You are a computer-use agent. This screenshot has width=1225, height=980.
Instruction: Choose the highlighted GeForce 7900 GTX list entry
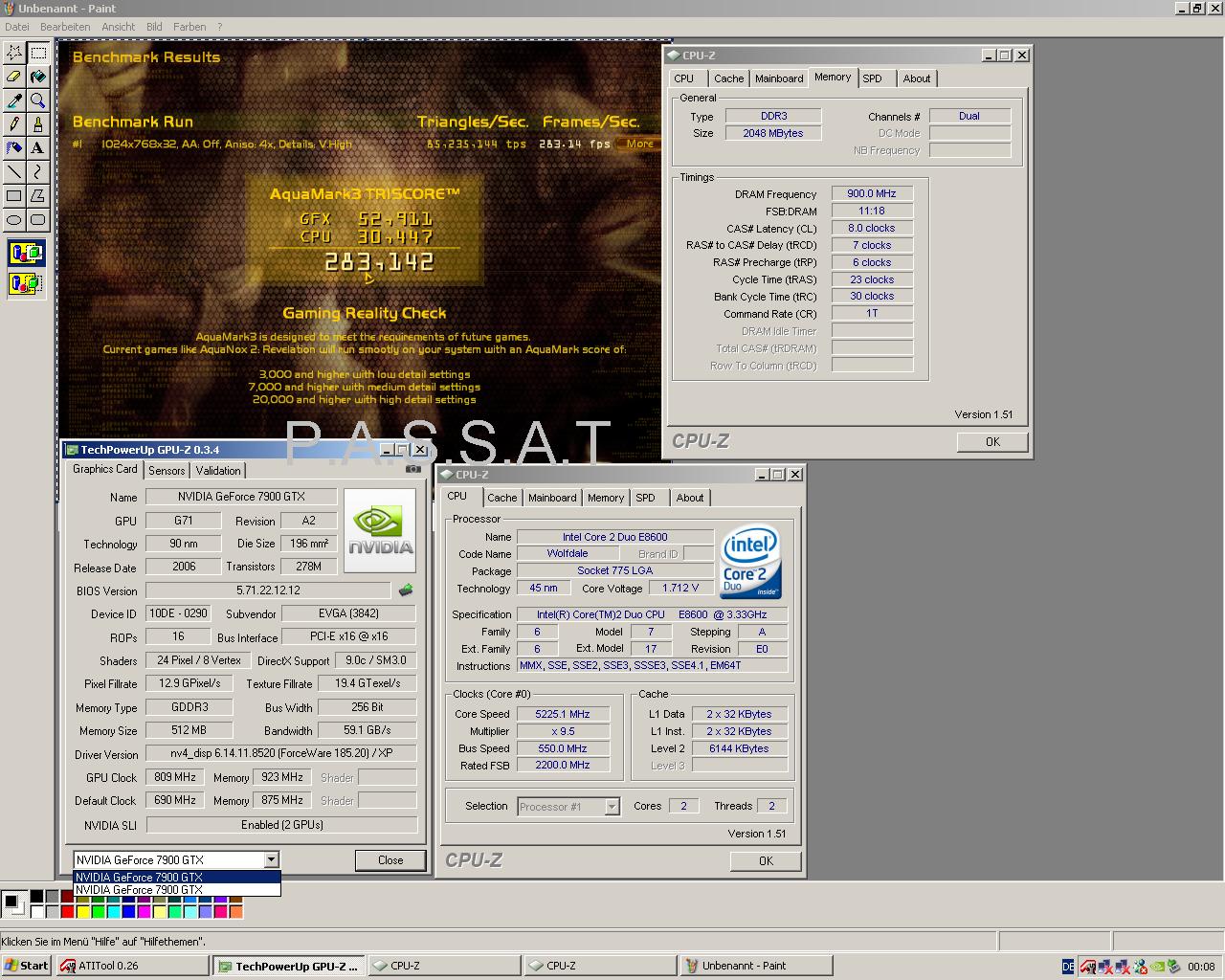click(177, 877)
